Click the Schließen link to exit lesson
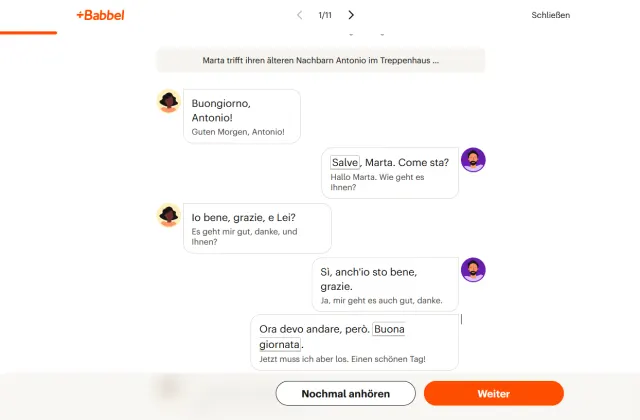Image resolution: width=640 pixels, height=420 pixels. click(550, 15)
